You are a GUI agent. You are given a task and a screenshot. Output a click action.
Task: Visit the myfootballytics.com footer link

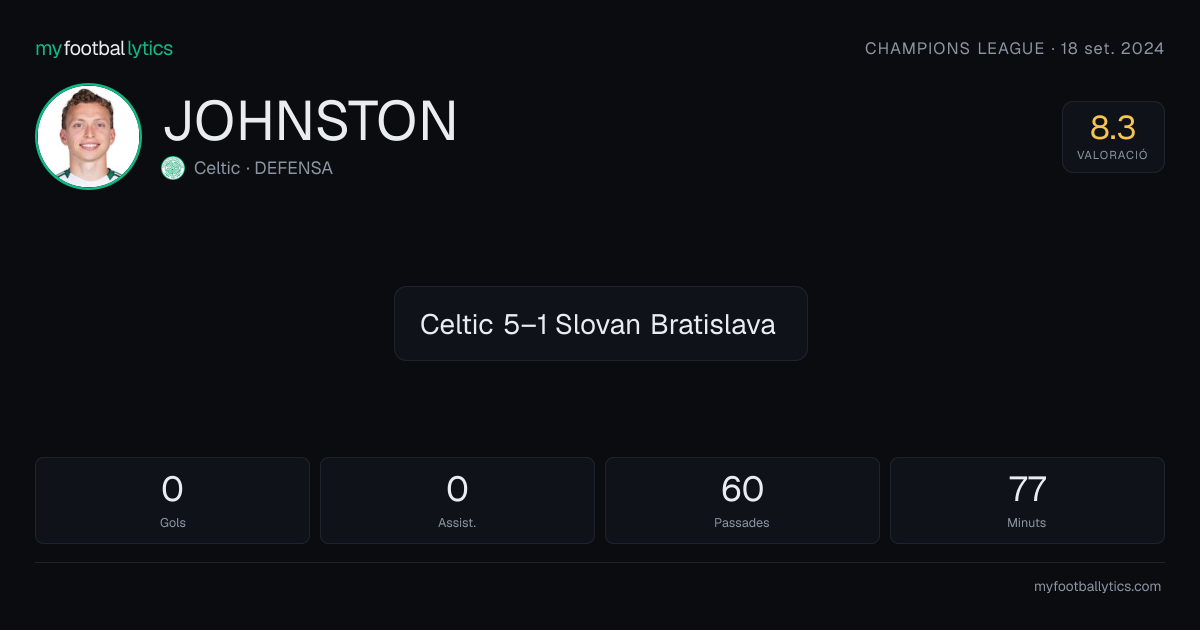tap(1097, 587)
